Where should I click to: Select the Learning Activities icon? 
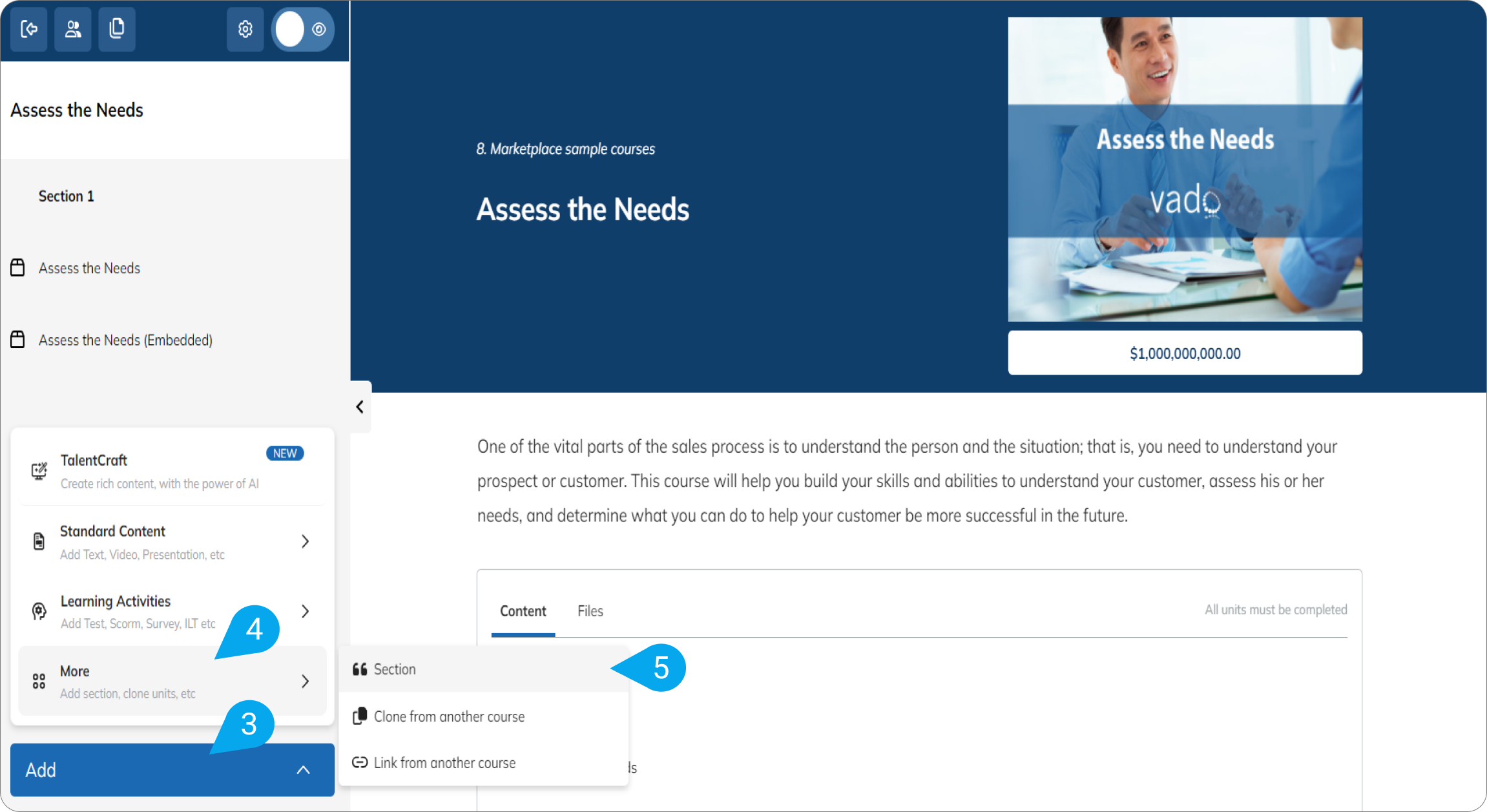(38, 611)
